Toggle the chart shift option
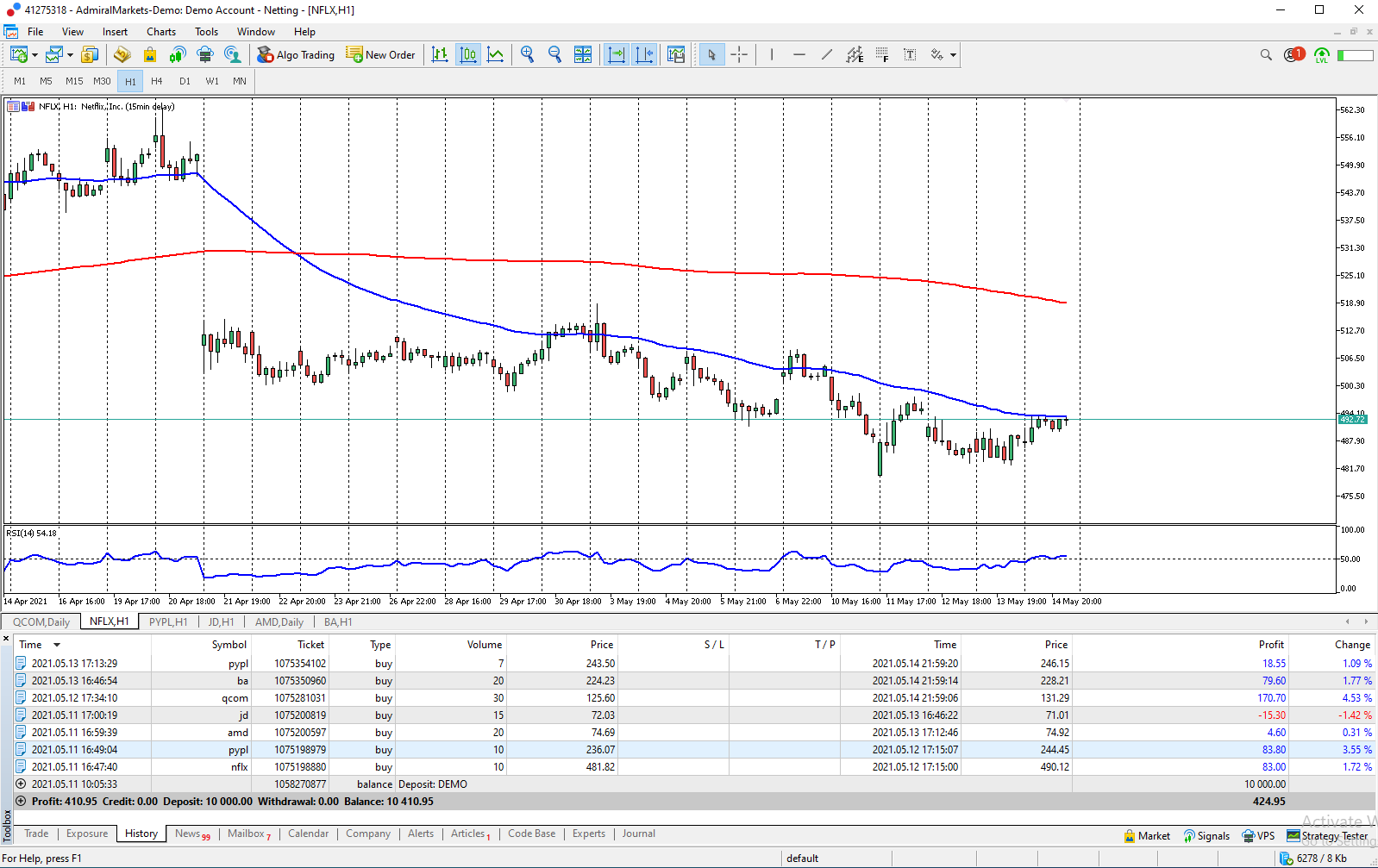1378x868 pixels. click(644, 54)
